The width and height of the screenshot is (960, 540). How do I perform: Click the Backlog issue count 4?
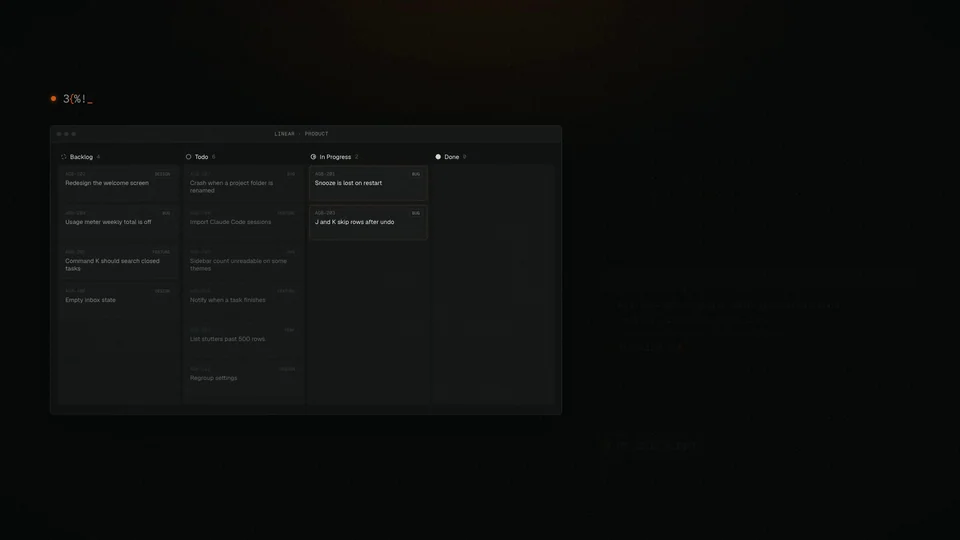(98, 157)
